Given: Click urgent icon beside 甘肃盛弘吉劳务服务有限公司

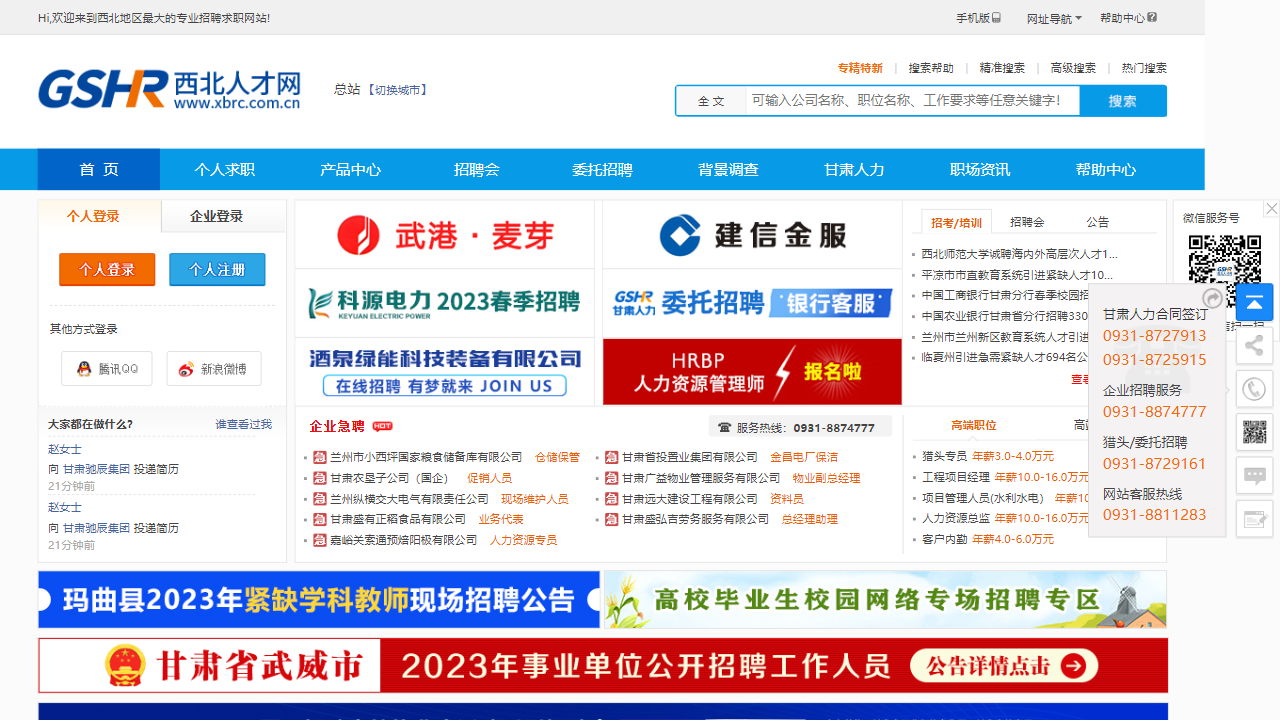Looking at the screenshot, I should [x=612, y=519].
